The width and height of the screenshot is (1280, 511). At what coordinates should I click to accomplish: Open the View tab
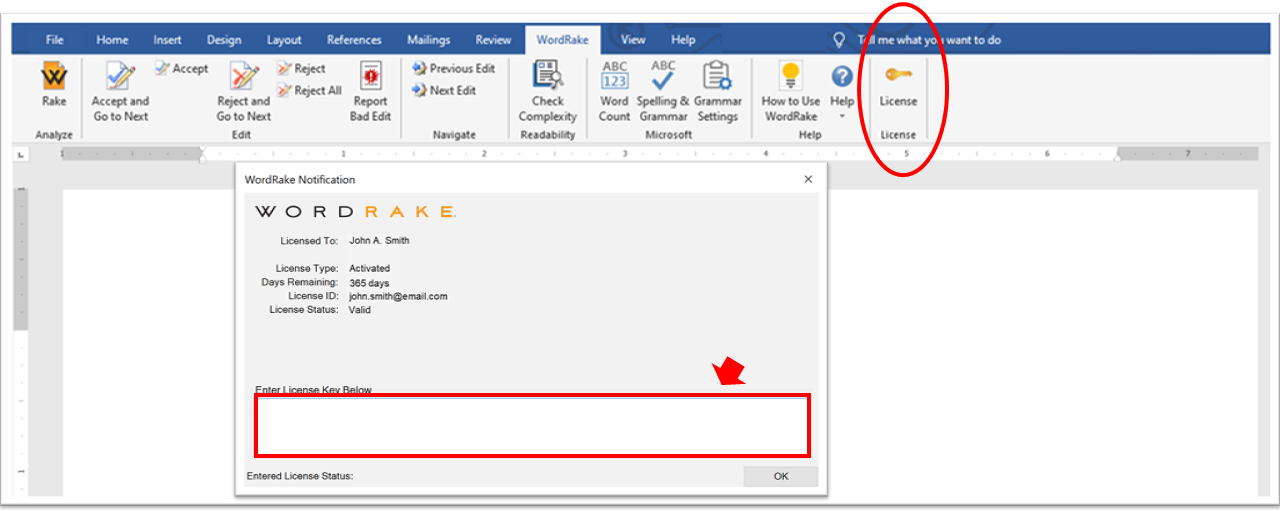633,40
